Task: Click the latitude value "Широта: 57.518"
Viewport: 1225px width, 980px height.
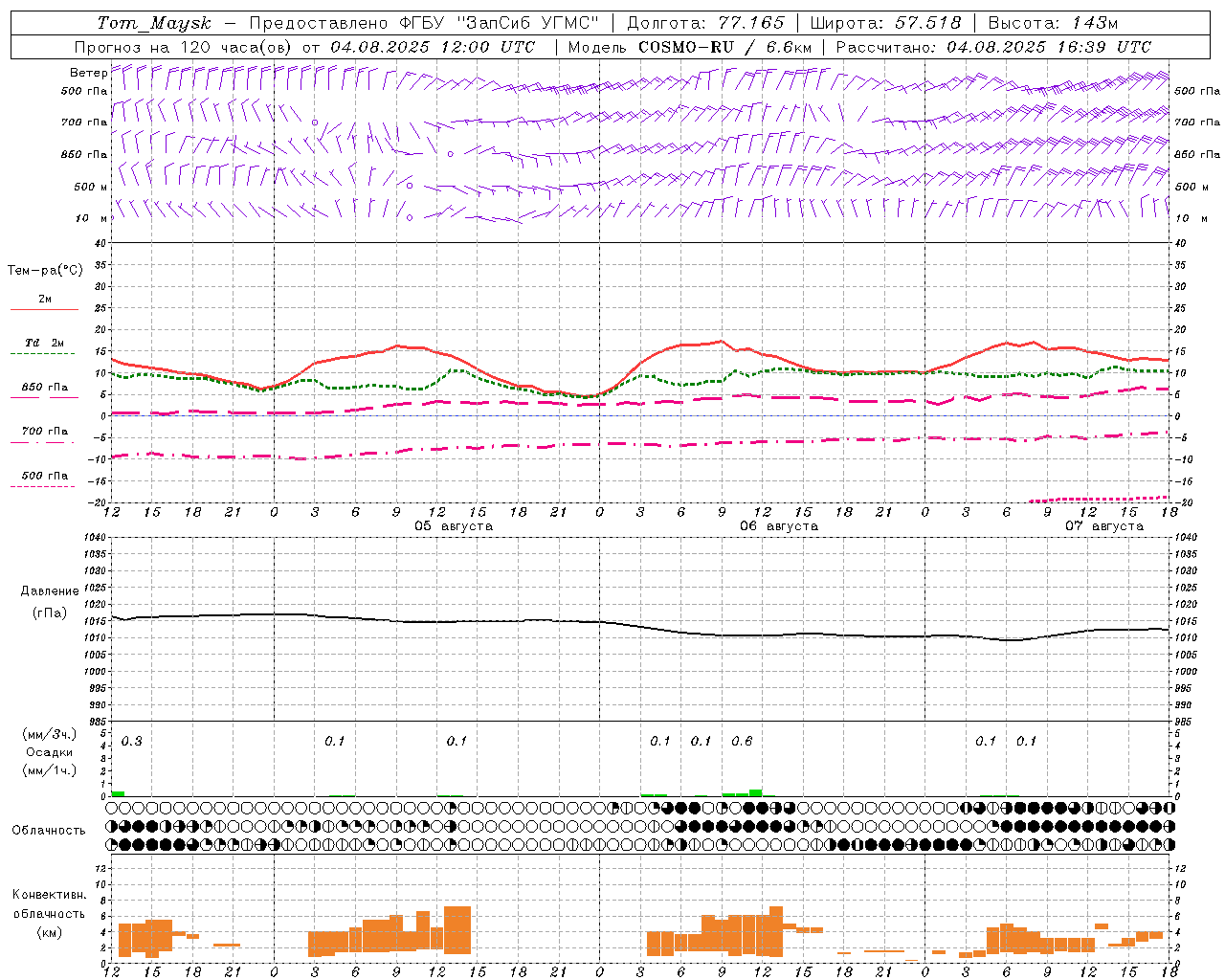Action: point(885,23)
